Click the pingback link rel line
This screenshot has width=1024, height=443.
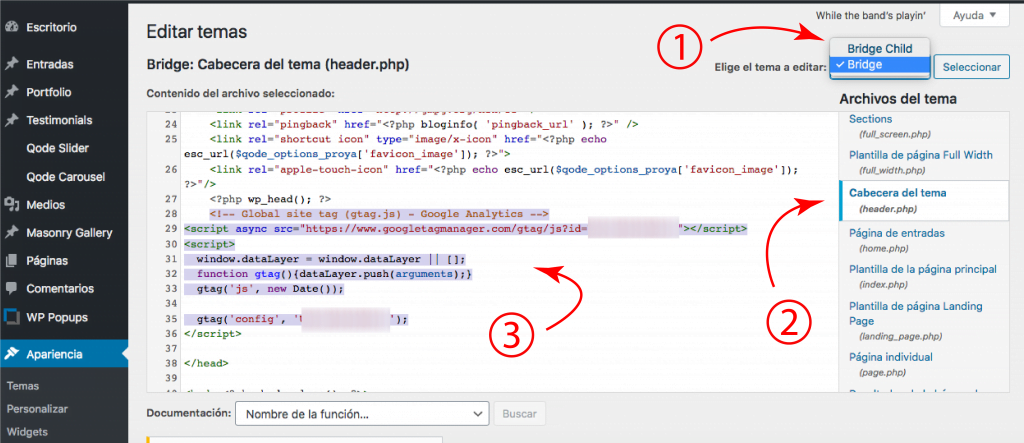[x=424, y=125]
